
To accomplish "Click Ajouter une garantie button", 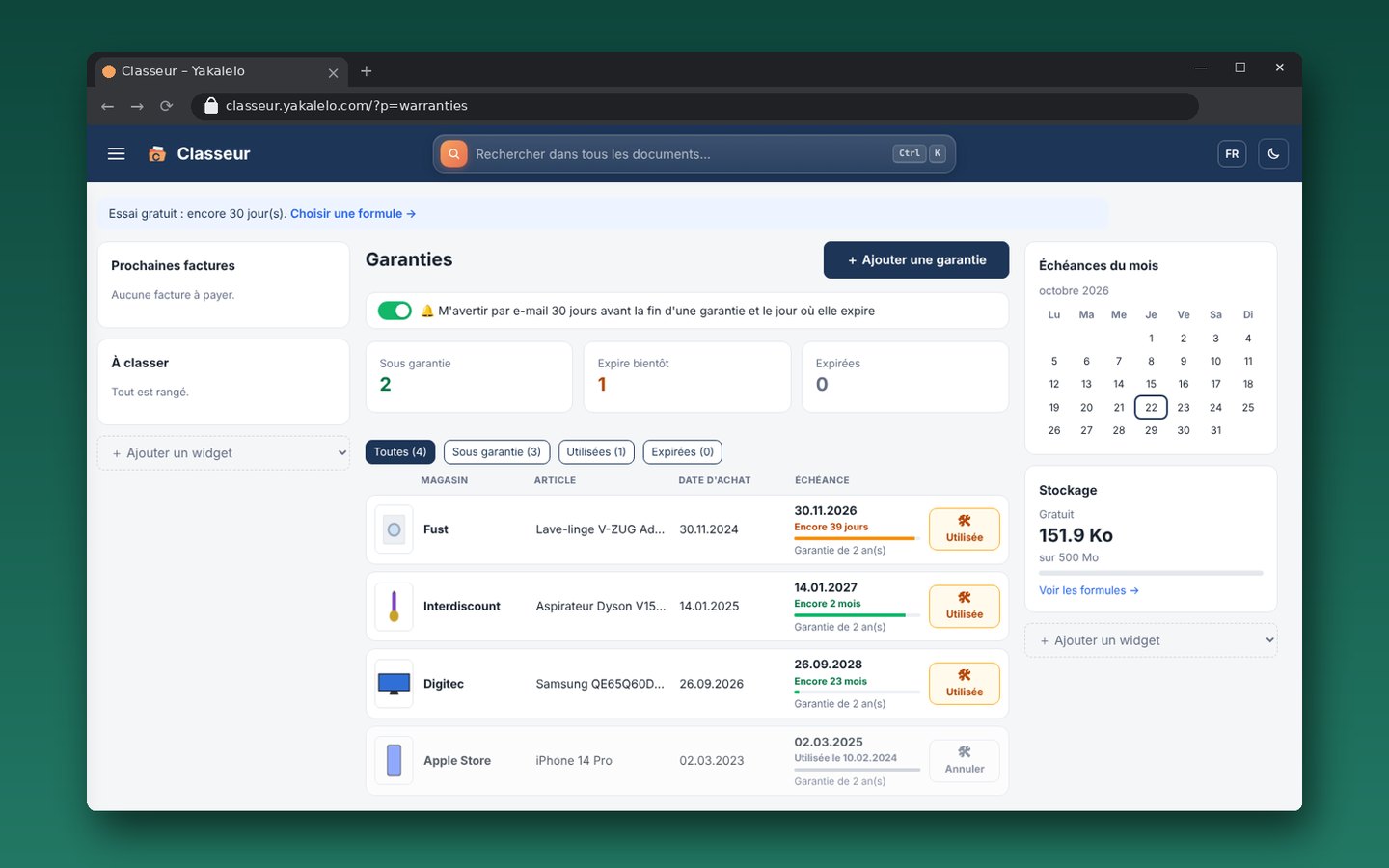I will click(916, 259).
